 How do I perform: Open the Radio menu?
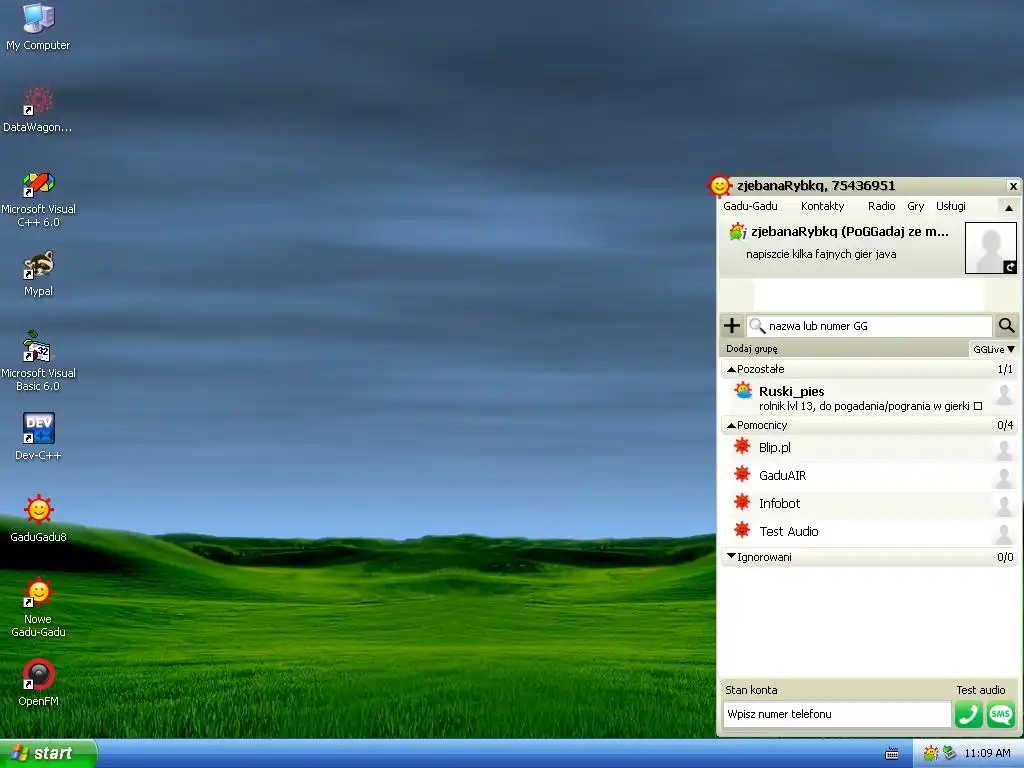[881, 206]
